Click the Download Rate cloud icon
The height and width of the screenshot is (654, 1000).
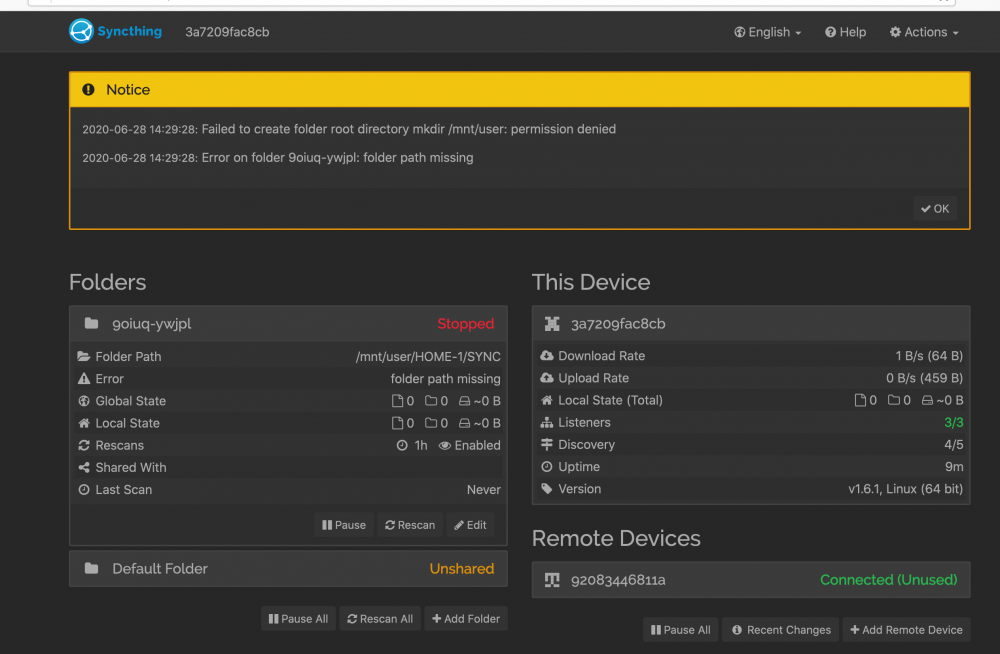pos(547,355)
